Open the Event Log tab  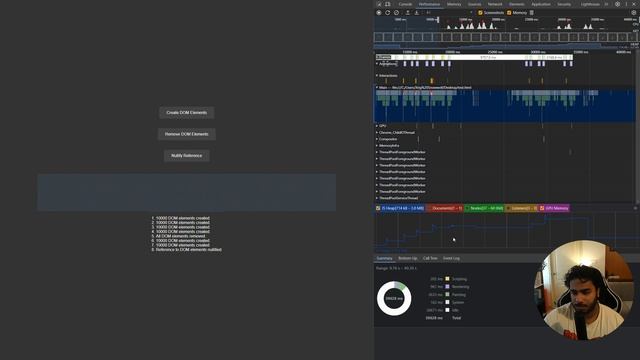tap(451, 258)
